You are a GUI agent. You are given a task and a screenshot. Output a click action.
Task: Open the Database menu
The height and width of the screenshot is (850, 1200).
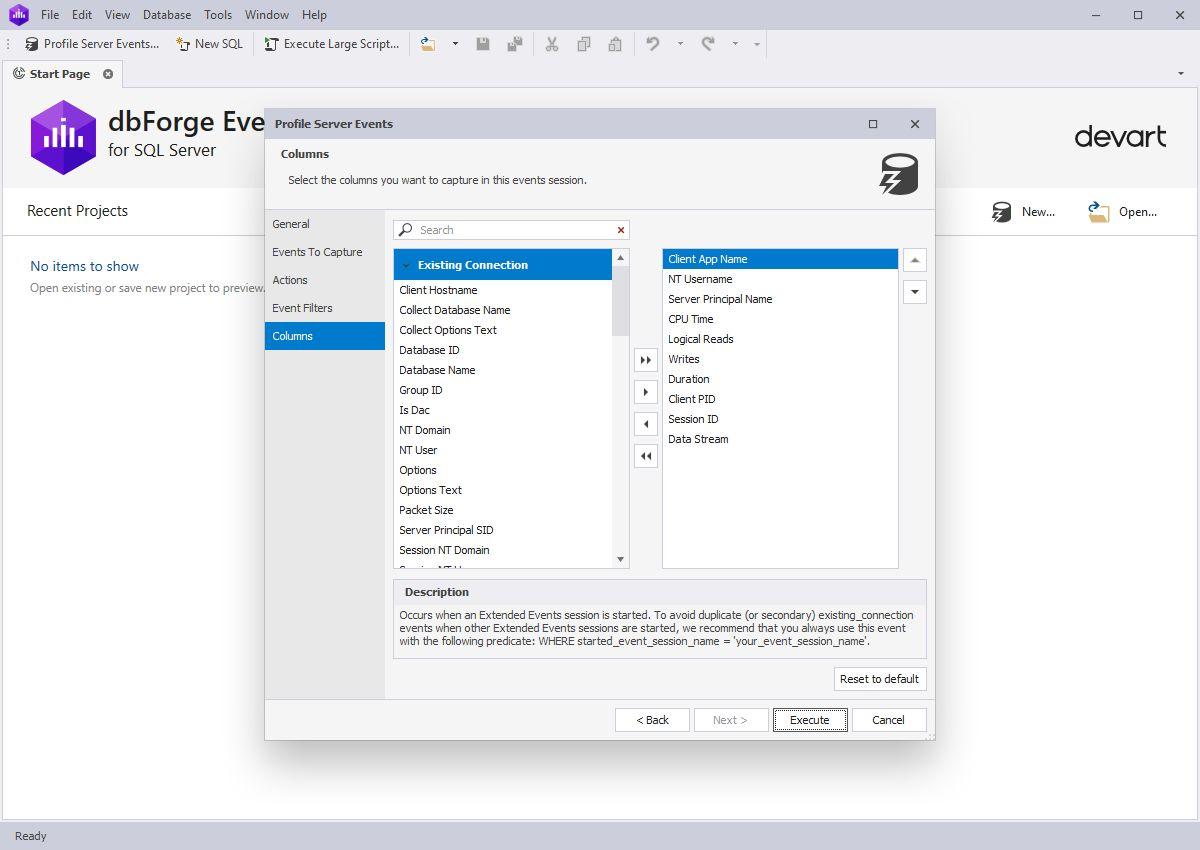tap(167, 15)
